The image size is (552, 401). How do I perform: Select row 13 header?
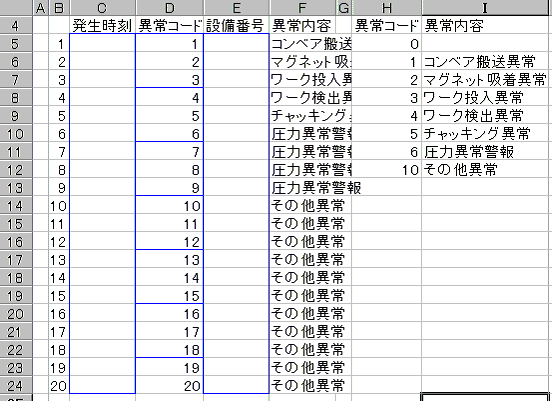(16, 188)
